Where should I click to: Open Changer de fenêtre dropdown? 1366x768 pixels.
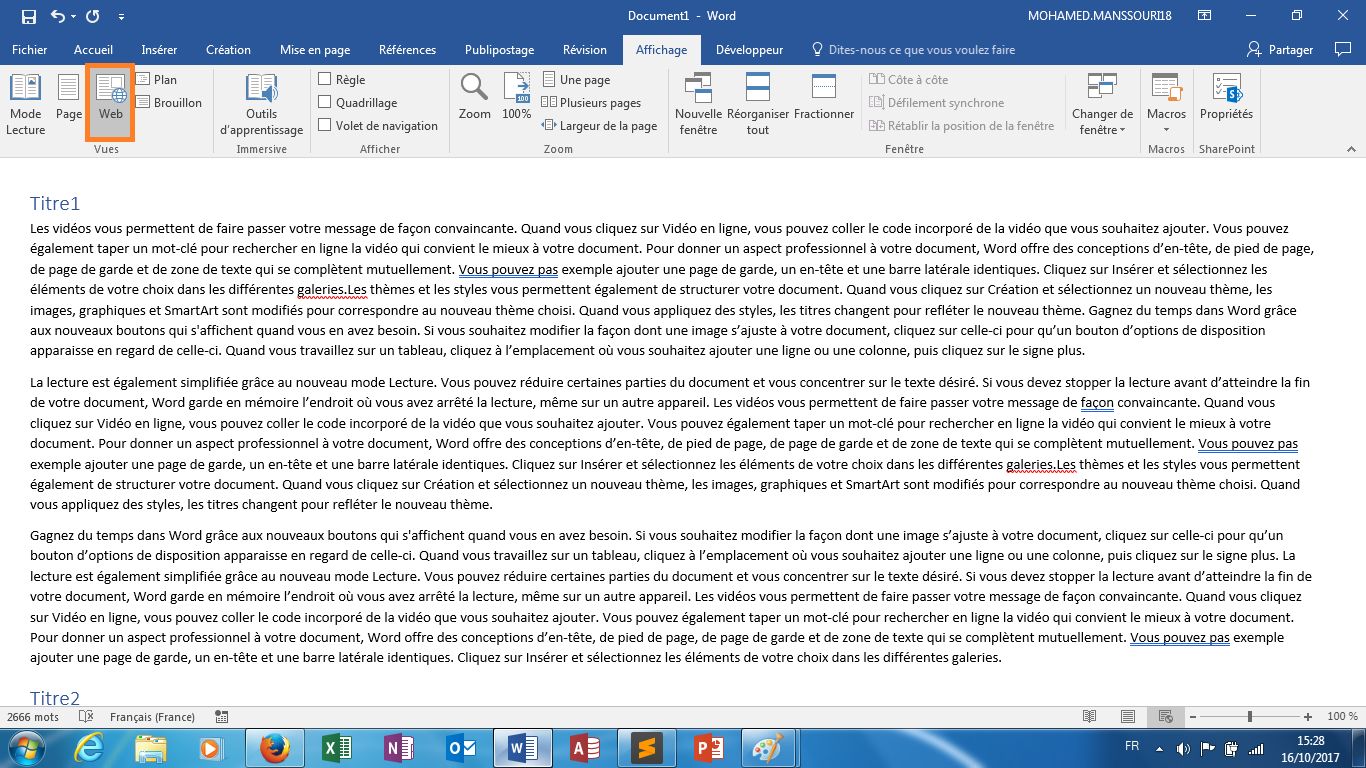[1102, 104]
